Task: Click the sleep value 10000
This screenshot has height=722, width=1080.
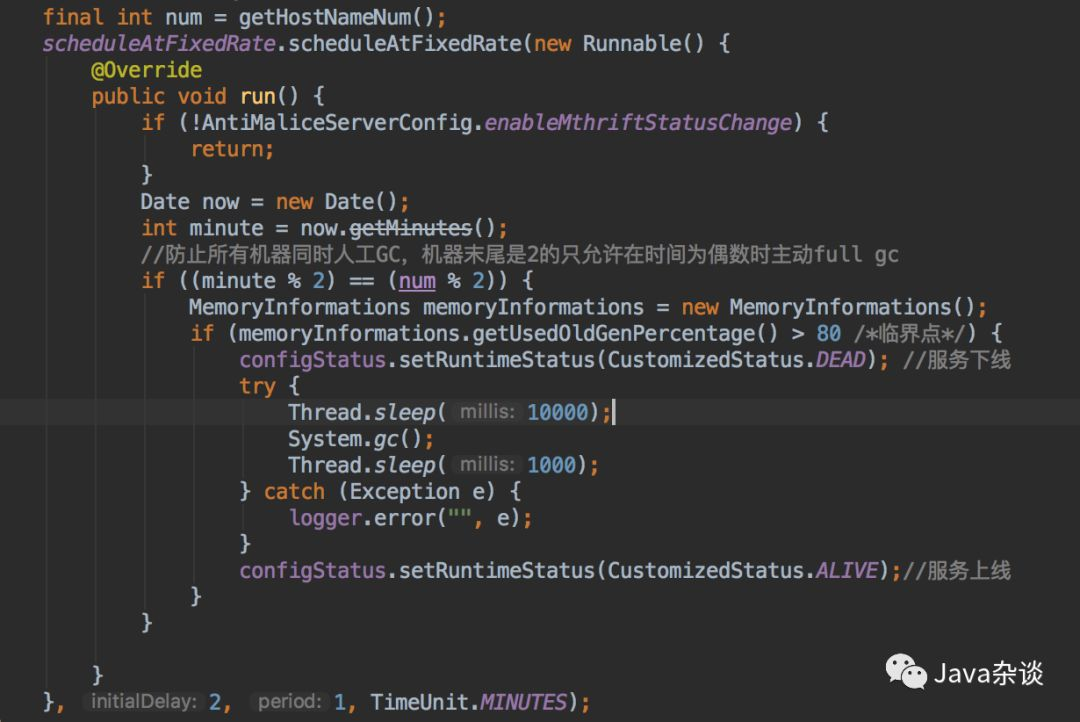Action: coord(558,412)
